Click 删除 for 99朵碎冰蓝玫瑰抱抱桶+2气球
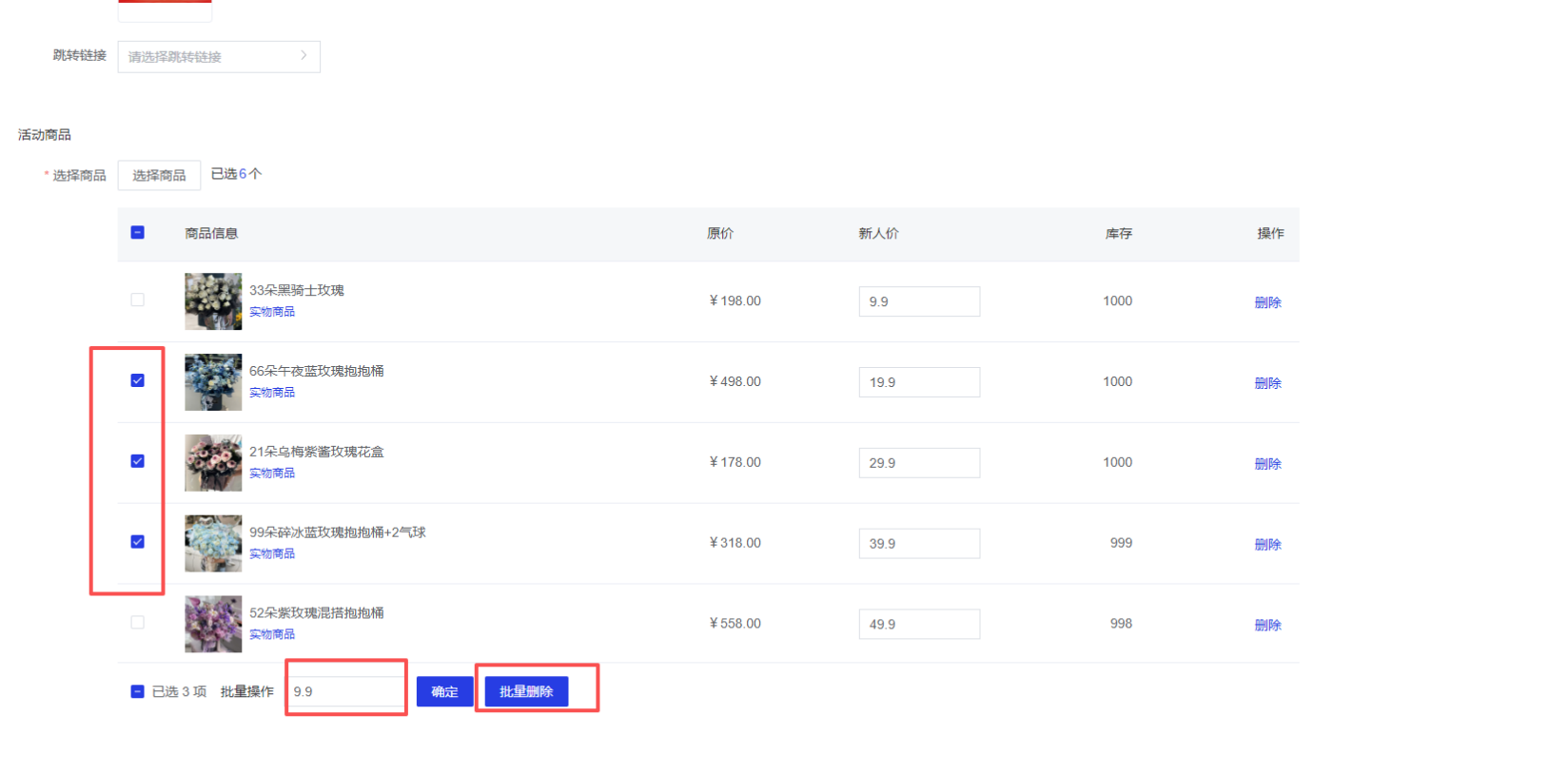The height and width of the screenshot is (774, 1568). pyautogui.click(x=1267, y=545)
